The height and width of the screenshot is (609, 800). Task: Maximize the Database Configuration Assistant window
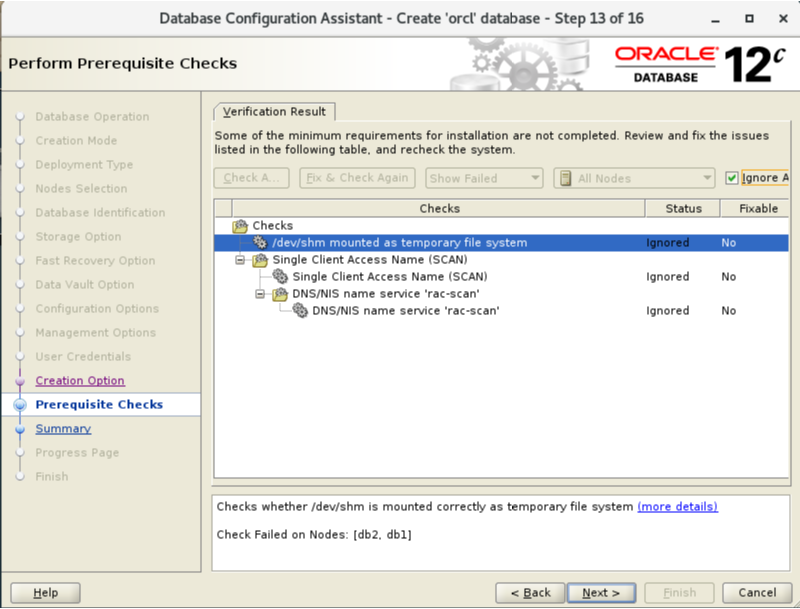click(749, 19)
